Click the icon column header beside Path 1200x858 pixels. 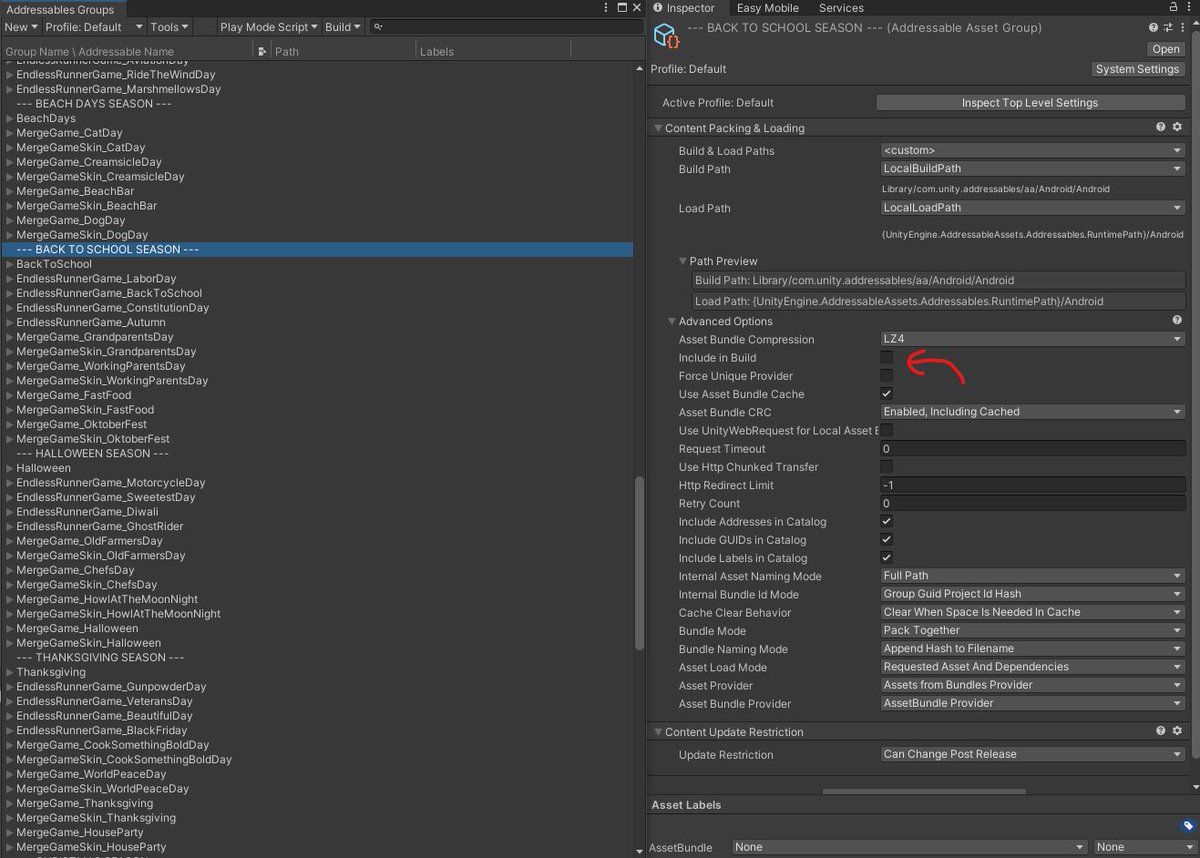[262, 51]
